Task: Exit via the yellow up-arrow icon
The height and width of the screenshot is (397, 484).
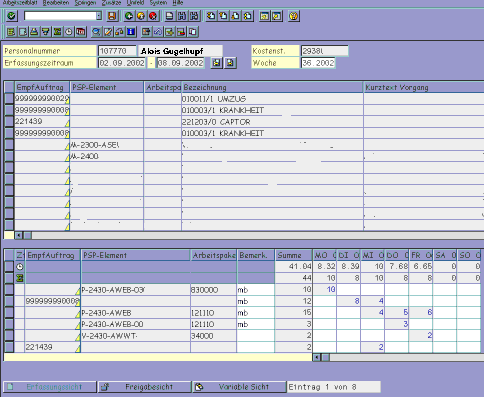Action: tap(141, 16)
